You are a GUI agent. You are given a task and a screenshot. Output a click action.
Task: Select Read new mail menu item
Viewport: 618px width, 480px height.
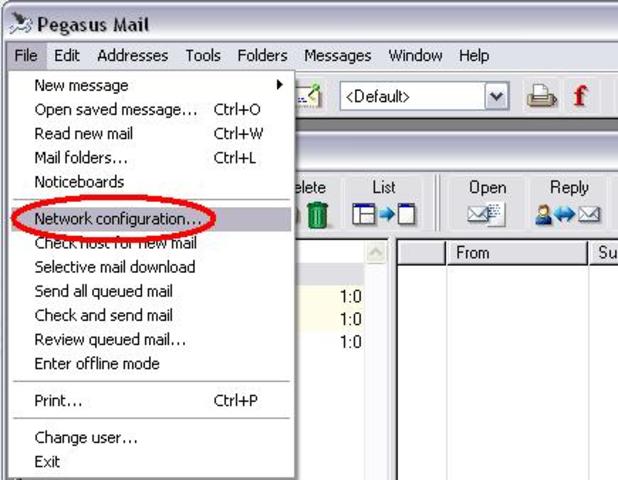pyautogui.click(x=151, y=134)
